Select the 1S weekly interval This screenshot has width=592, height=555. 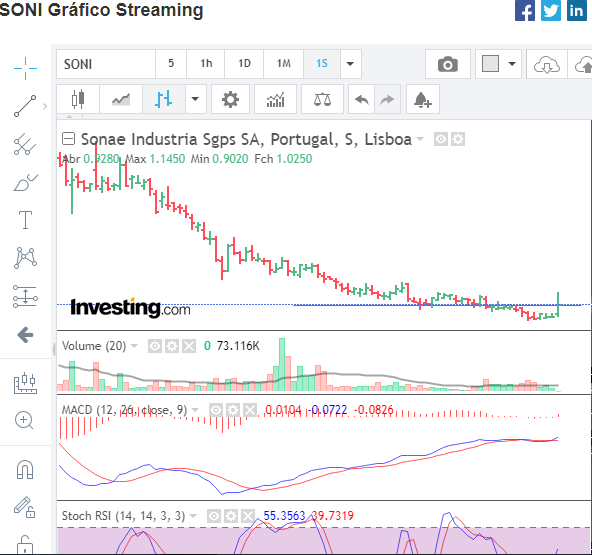point(322,63)
